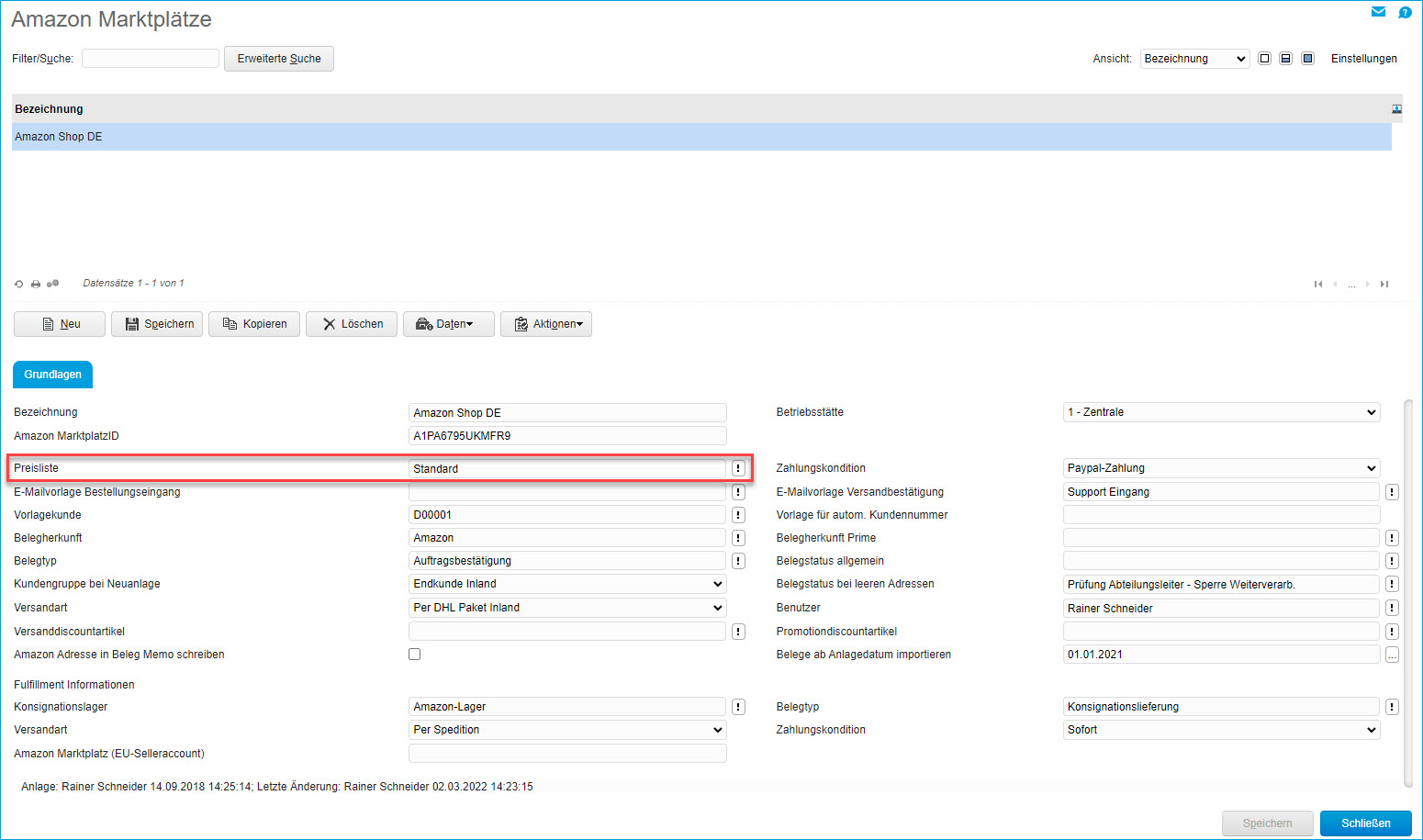Click Vorlage für autom. Kundennummer field
The width and height of the screenshot is (1423, 840).
click(1221, 515)
